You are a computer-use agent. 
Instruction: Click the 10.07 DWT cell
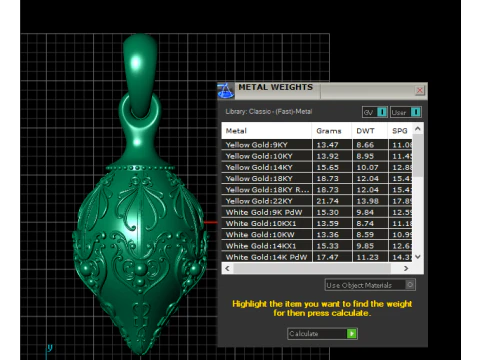click(x=370, y=167)
